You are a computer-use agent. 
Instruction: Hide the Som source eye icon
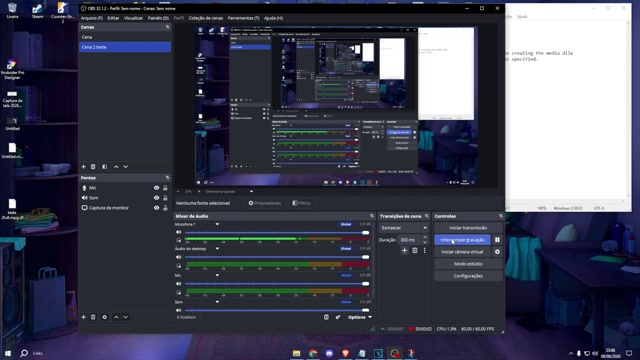pos(156,198)
